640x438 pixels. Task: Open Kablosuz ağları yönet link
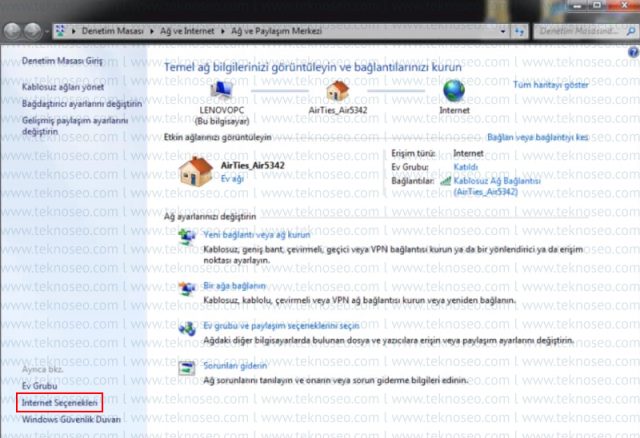point(63,87)
